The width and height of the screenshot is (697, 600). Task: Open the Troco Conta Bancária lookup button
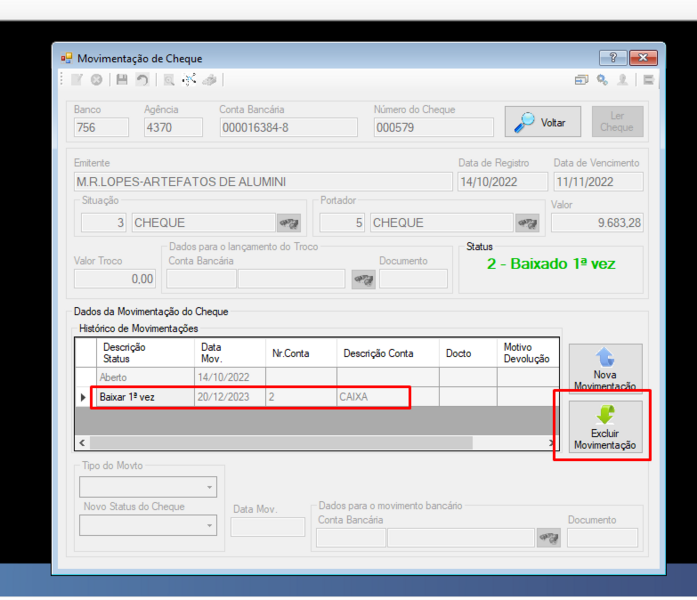364,280
